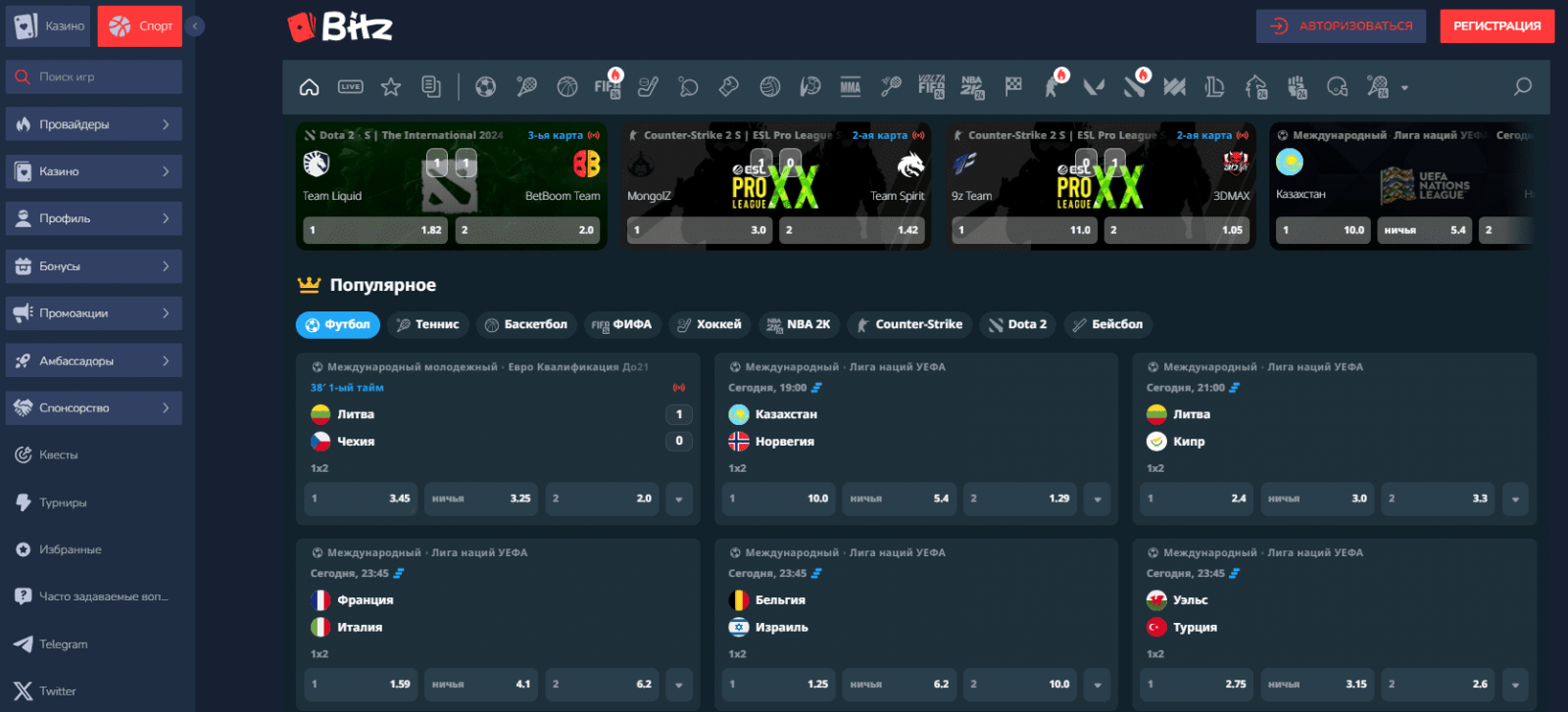Bet on Франция win at 1.59 odds
1568x712 pixels.
coord(362,685)
